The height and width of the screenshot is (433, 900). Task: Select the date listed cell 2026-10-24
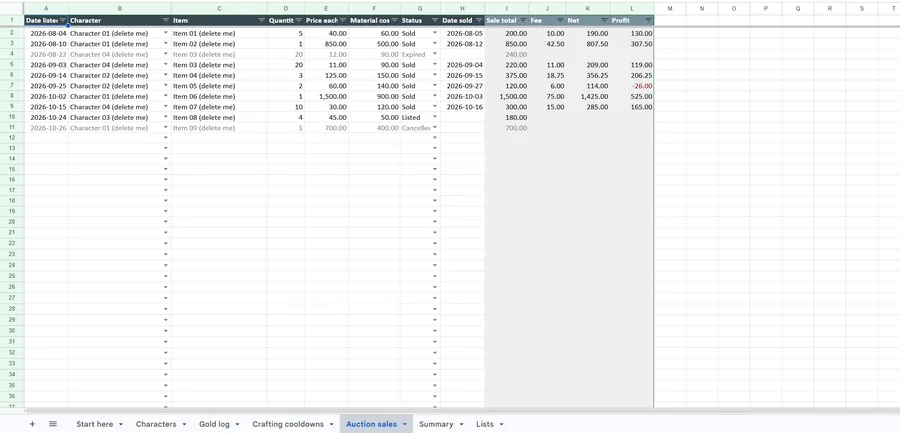46,117
